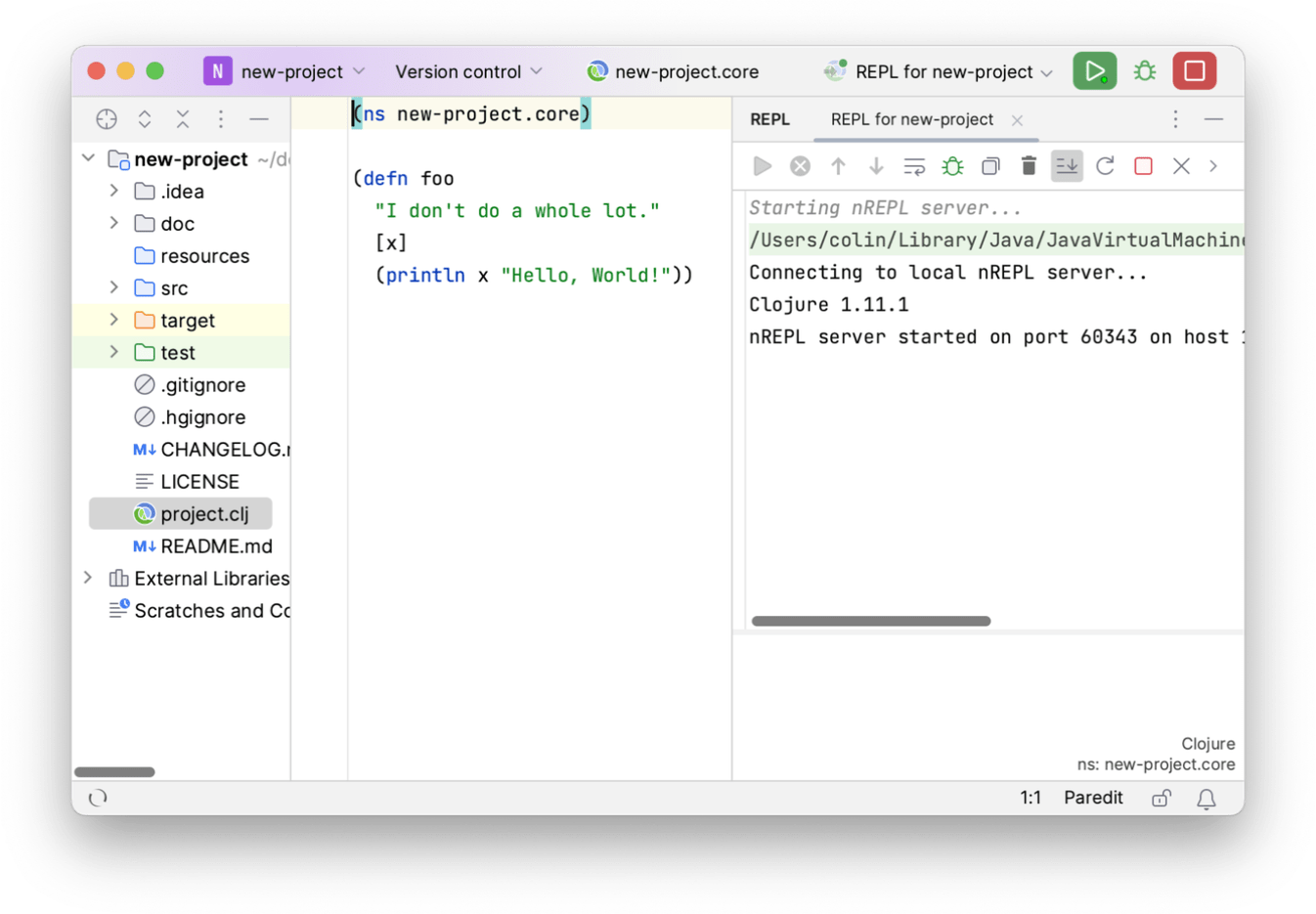Expand the src folder
This screenshot has height=914, width=1316.
coord(114,287)
